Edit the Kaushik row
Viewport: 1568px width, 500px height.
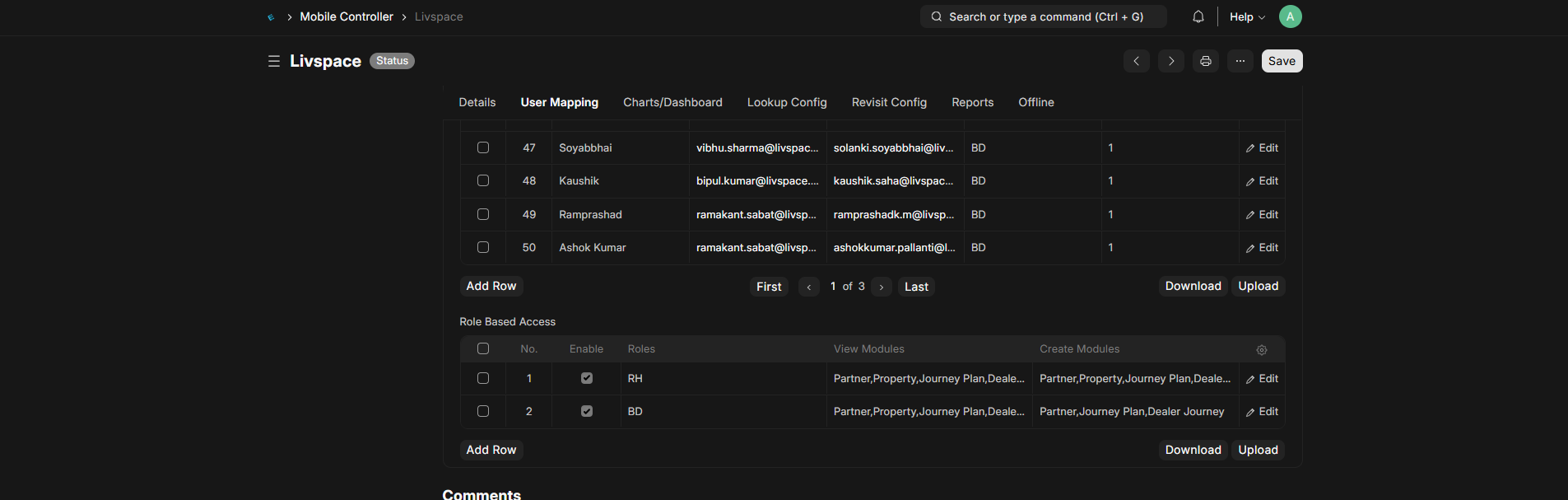pos(1262,181)
